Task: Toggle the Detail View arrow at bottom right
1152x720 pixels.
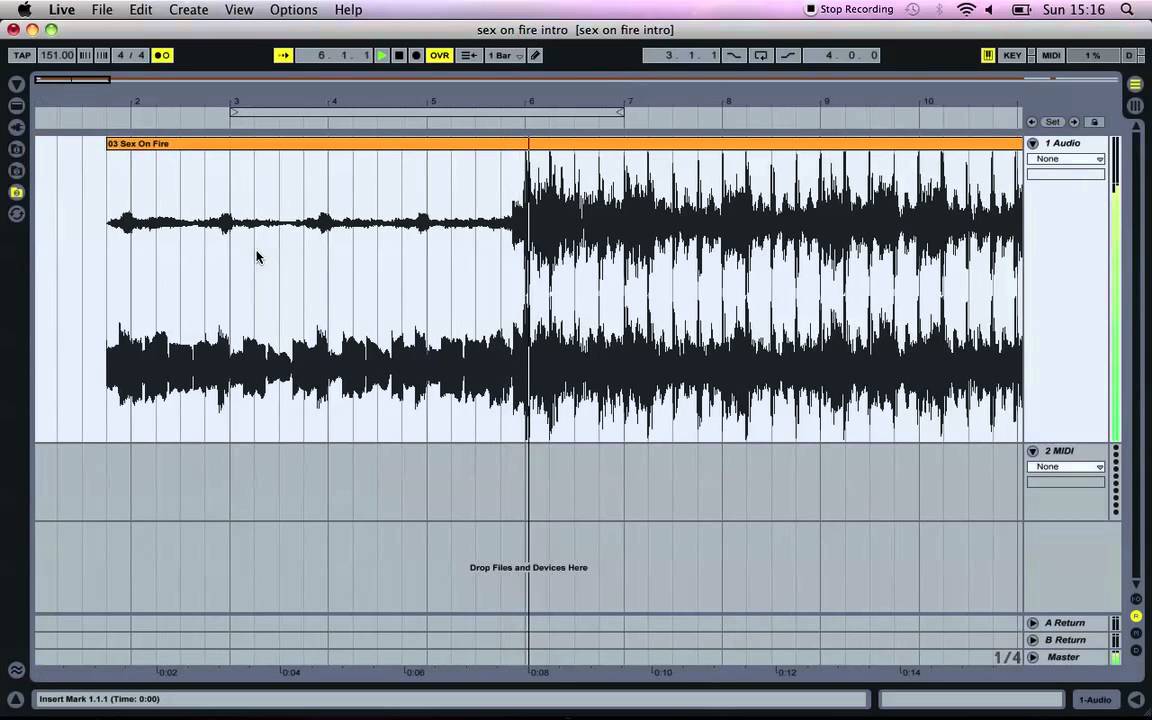Action: click(1136, 699)
